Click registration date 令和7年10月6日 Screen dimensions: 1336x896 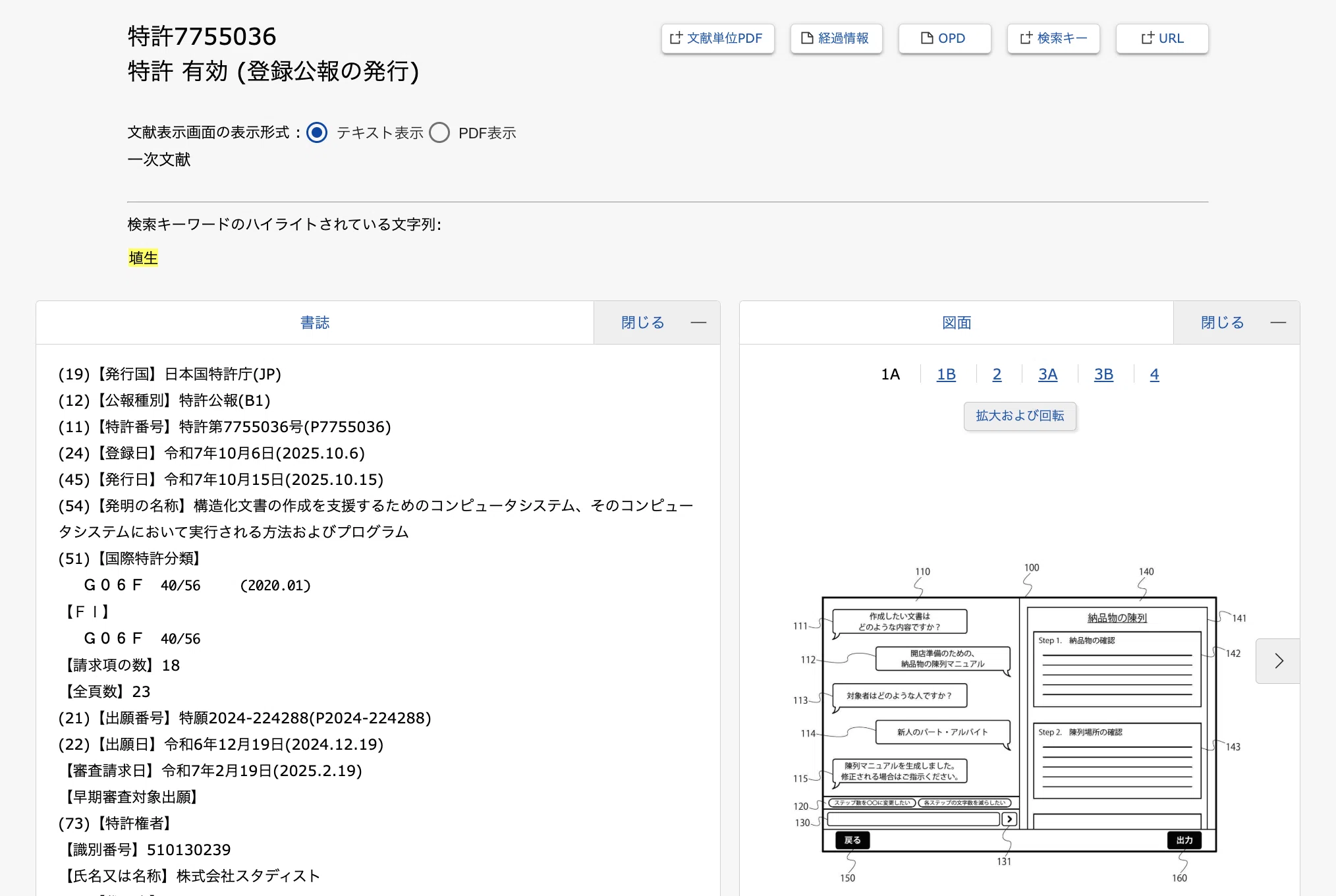click(264, 453)
